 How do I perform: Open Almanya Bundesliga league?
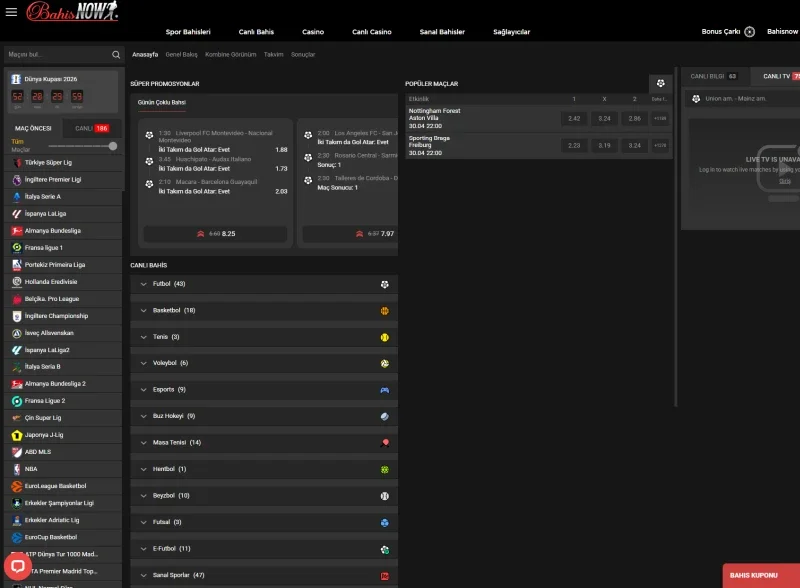point(63,231)
